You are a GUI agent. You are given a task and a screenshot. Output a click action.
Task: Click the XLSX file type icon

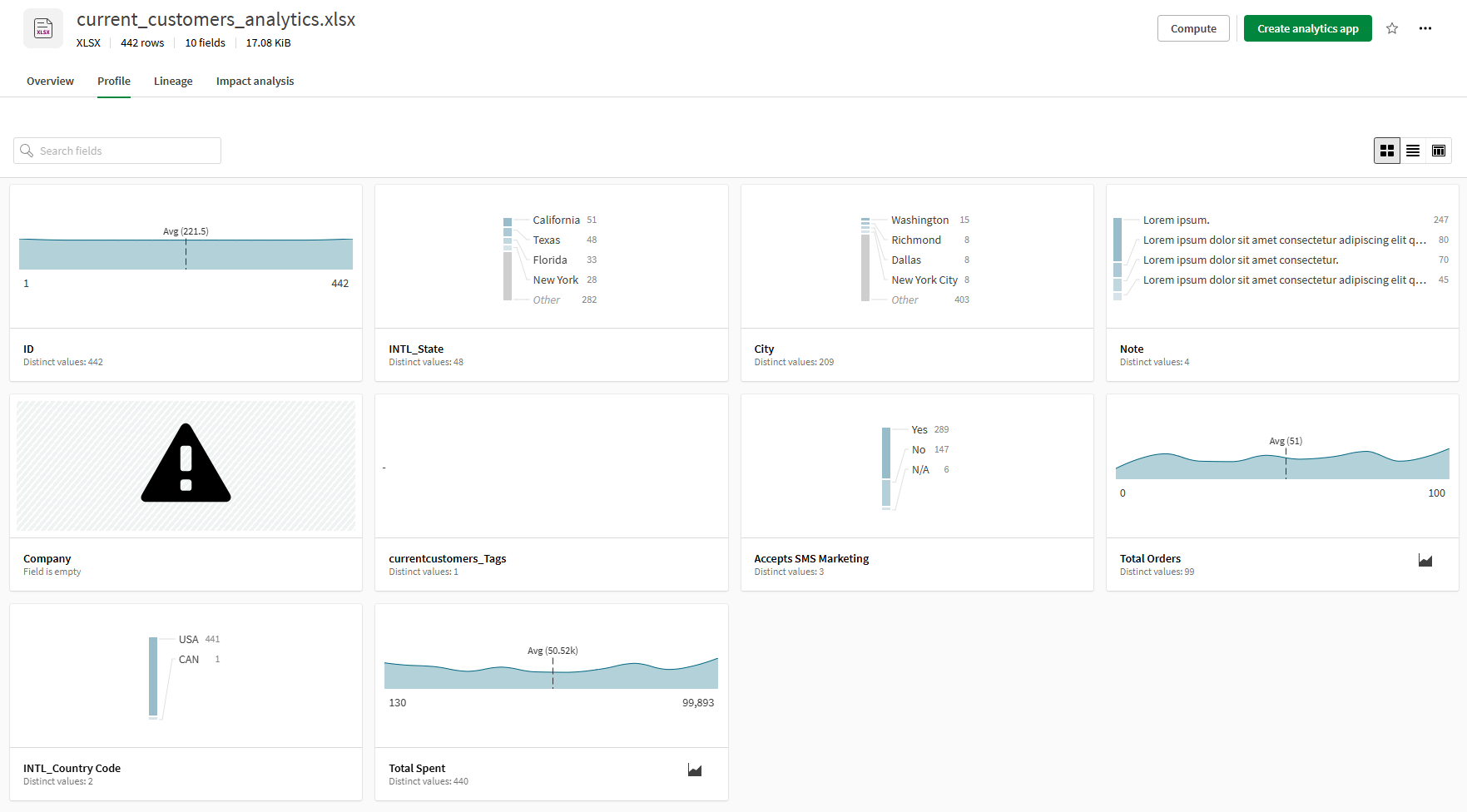click(x=42, y=27)
